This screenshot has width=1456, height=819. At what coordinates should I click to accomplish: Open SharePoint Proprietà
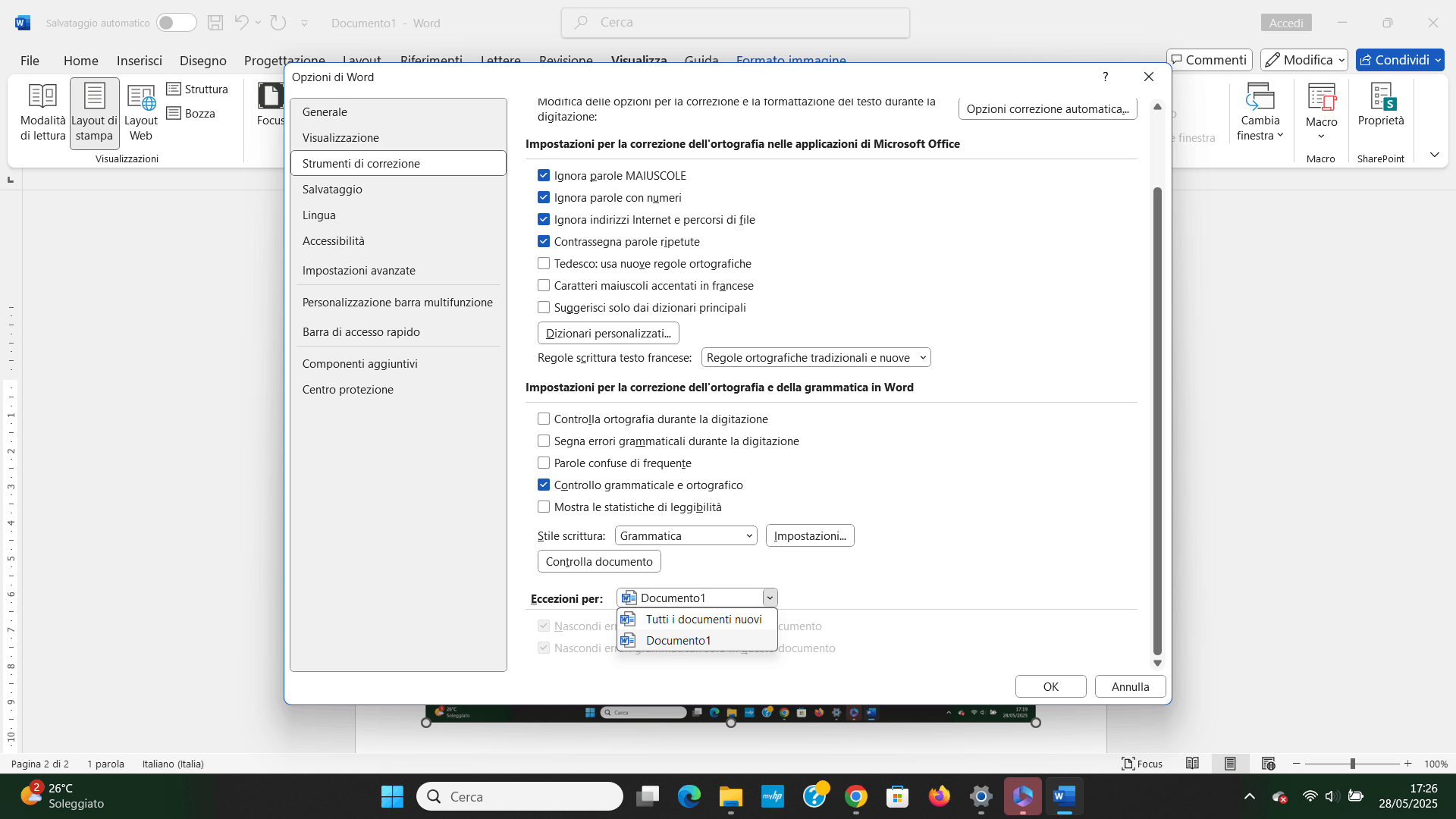coord(1381,106)
